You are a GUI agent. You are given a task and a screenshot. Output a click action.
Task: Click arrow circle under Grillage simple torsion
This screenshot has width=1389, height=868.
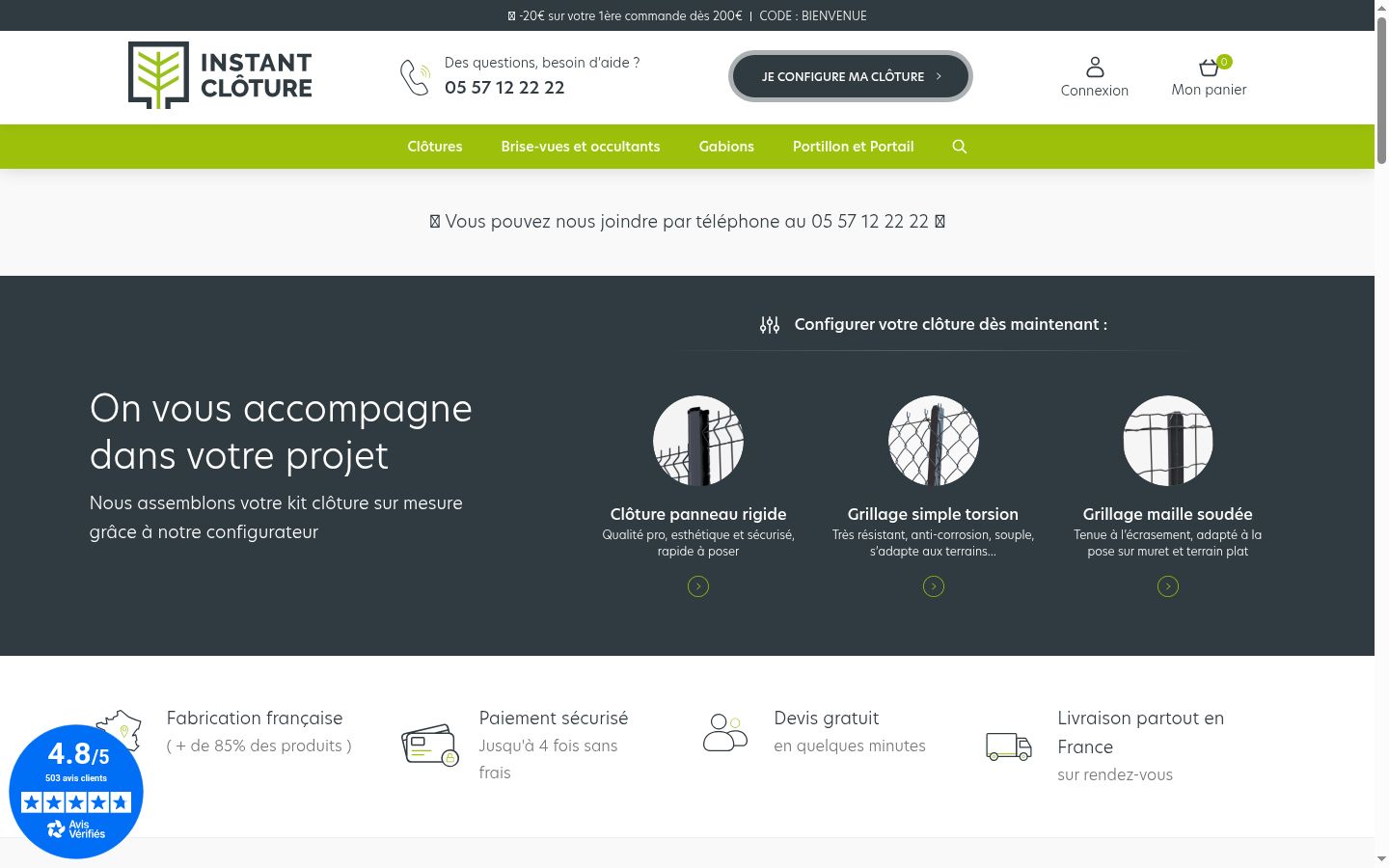tap(934, 586)
